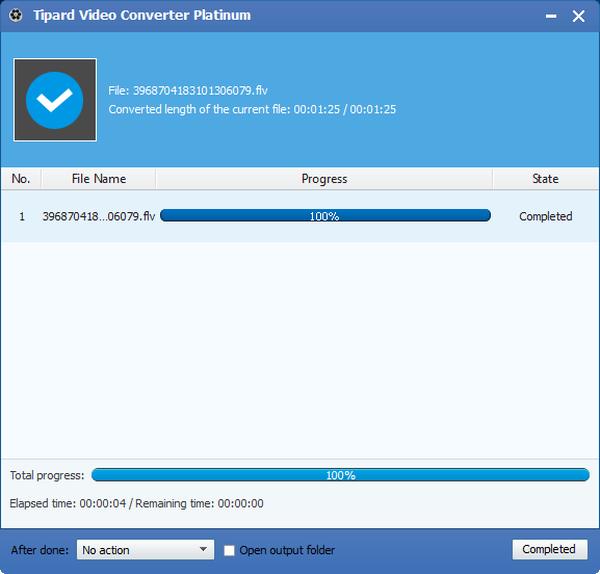Click the State column header
This screenshot has width=600, height=574.
tap(545, 179)
